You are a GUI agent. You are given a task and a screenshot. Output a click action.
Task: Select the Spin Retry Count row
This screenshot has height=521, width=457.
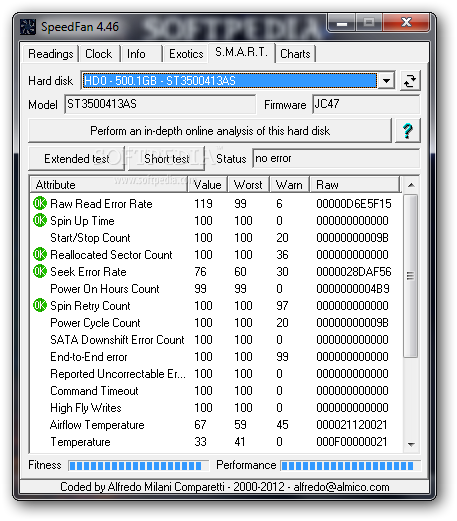216,306
